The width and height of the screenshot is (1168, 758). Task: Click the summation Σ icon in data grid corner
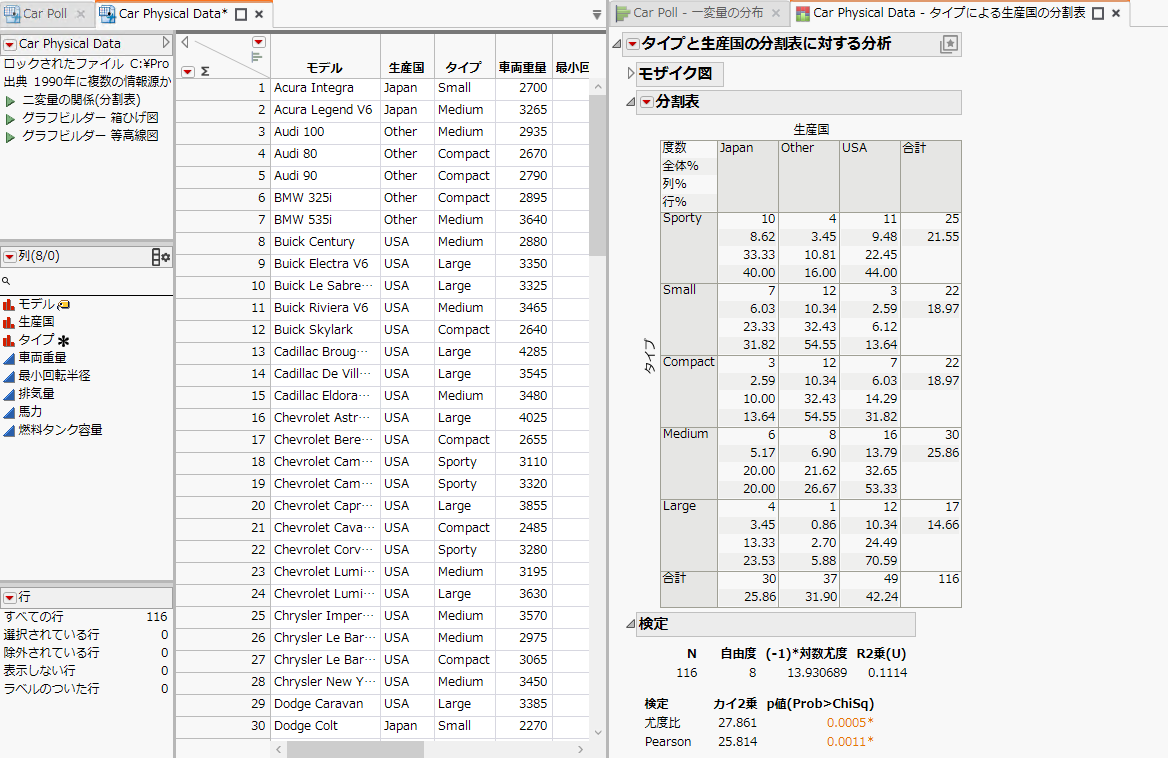pos(205,70)
